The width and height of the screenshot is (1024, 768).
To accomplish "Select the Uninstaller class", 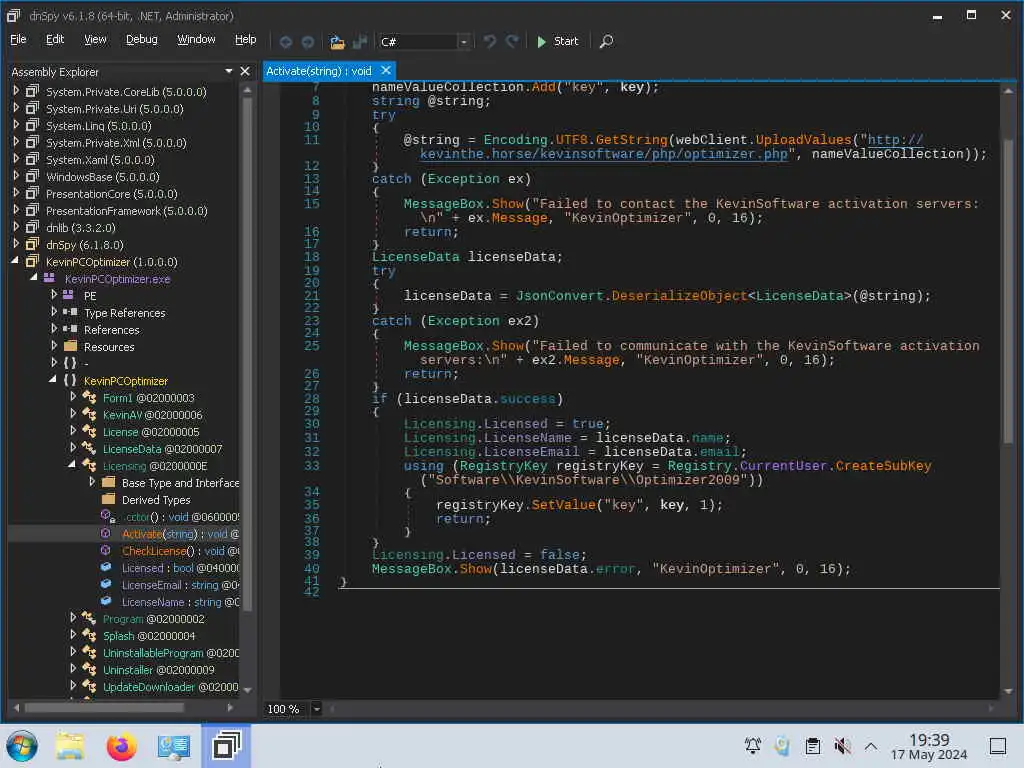I will point(159,670).
